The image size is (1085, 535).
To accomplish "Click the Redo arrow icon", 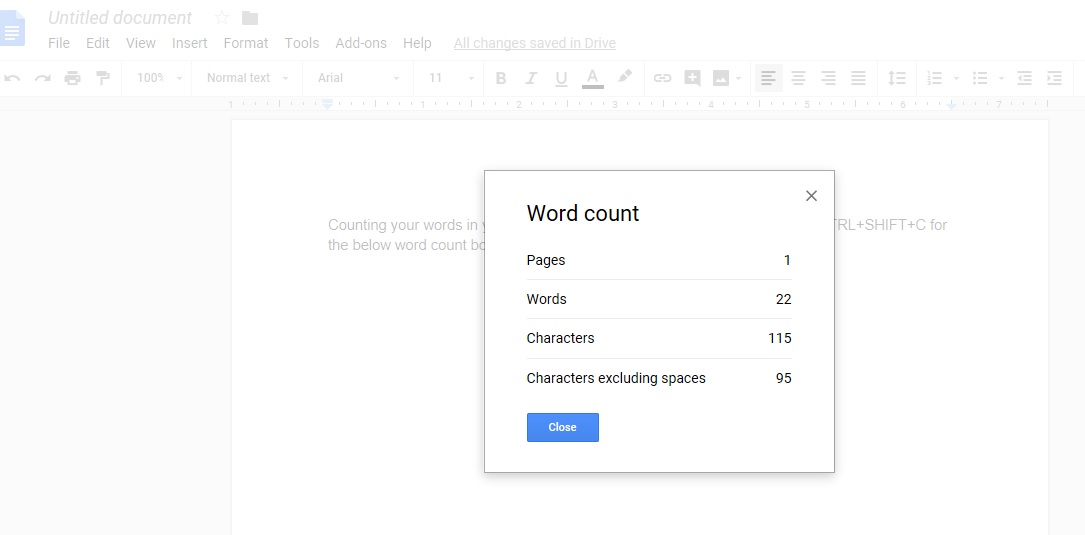I will coord(42,78).
